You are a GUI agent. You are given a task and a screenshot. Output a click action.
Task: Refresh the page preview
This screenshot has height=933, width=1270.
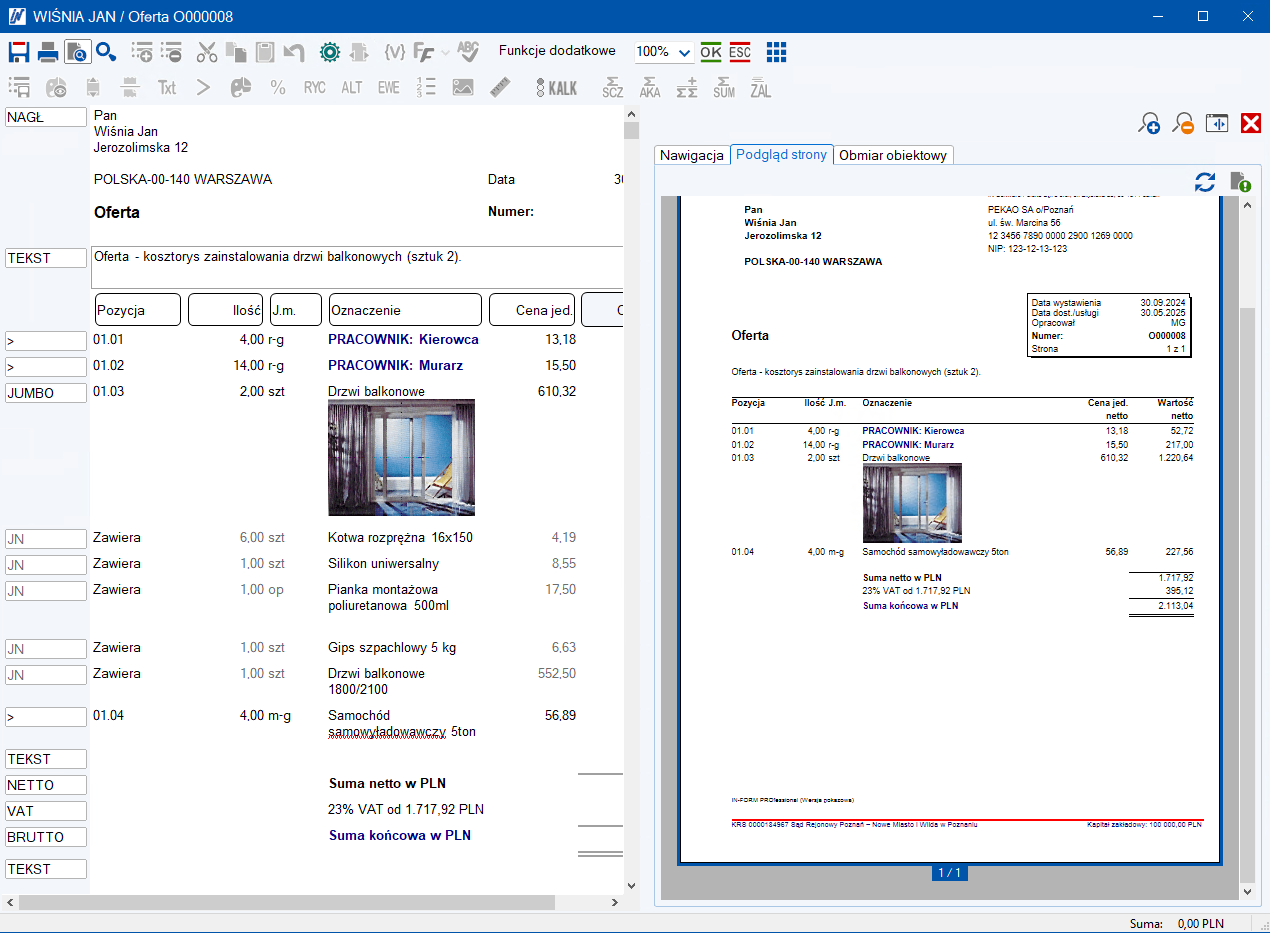pos(1205,182)
